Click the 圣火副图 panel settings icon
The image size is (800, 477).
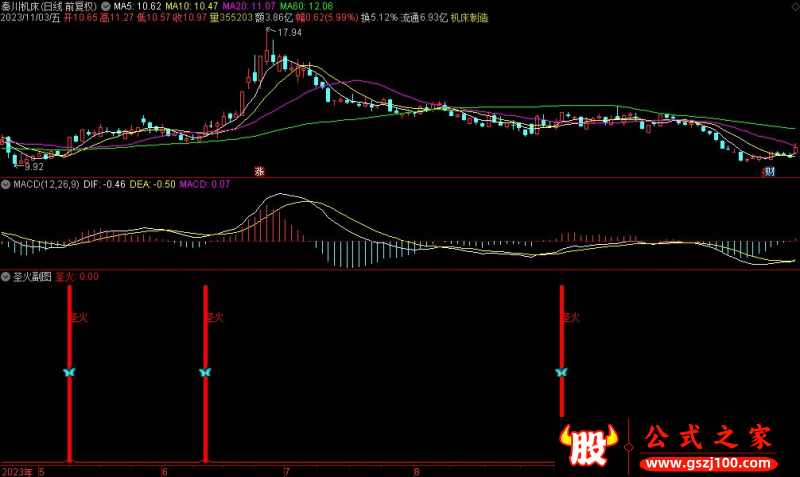(6, 276)
